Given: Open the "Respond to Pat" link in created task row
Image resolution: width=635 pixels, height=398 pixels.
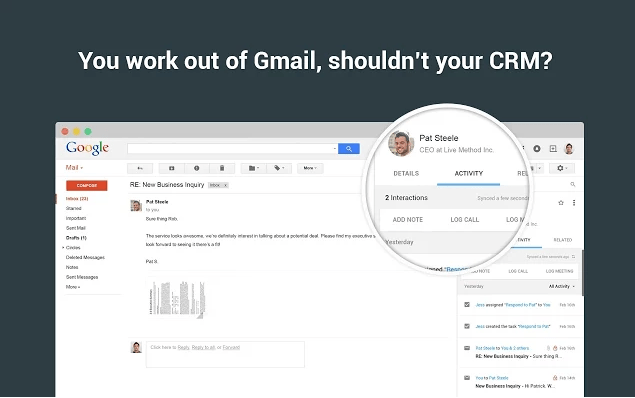Looking at the screenshot, I should [534, 326].
